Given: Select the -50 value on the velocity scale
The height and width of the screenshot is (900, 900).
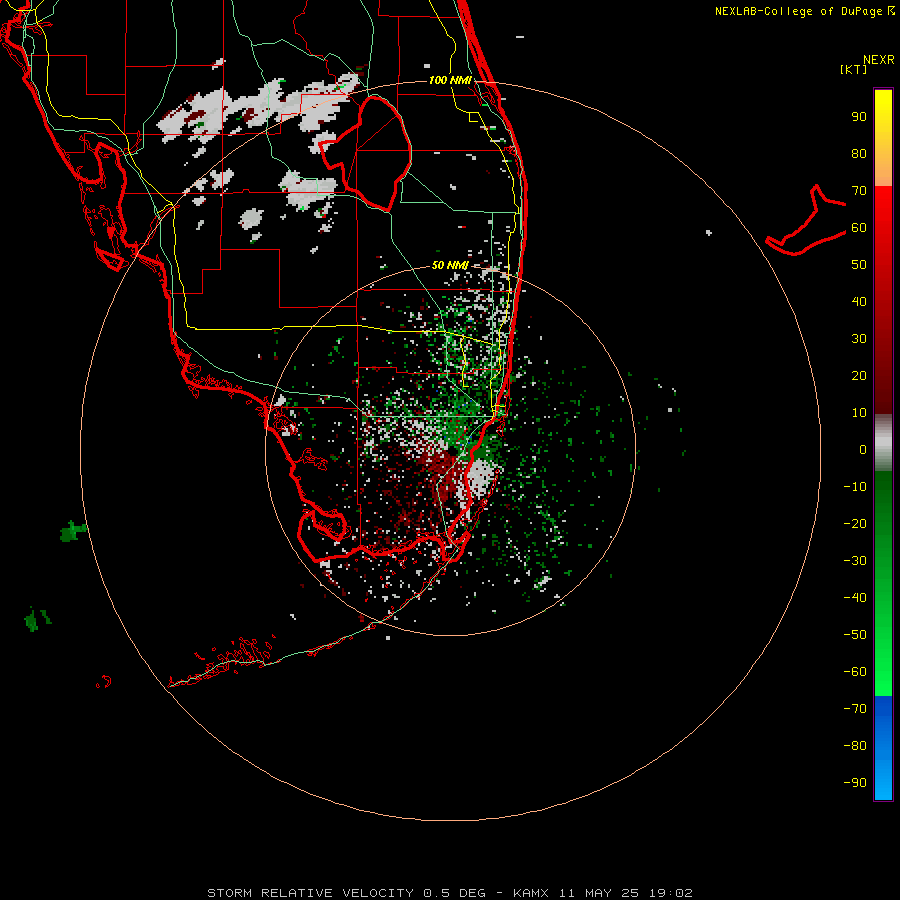Looking at the screenshot, I should click(855, 635).
